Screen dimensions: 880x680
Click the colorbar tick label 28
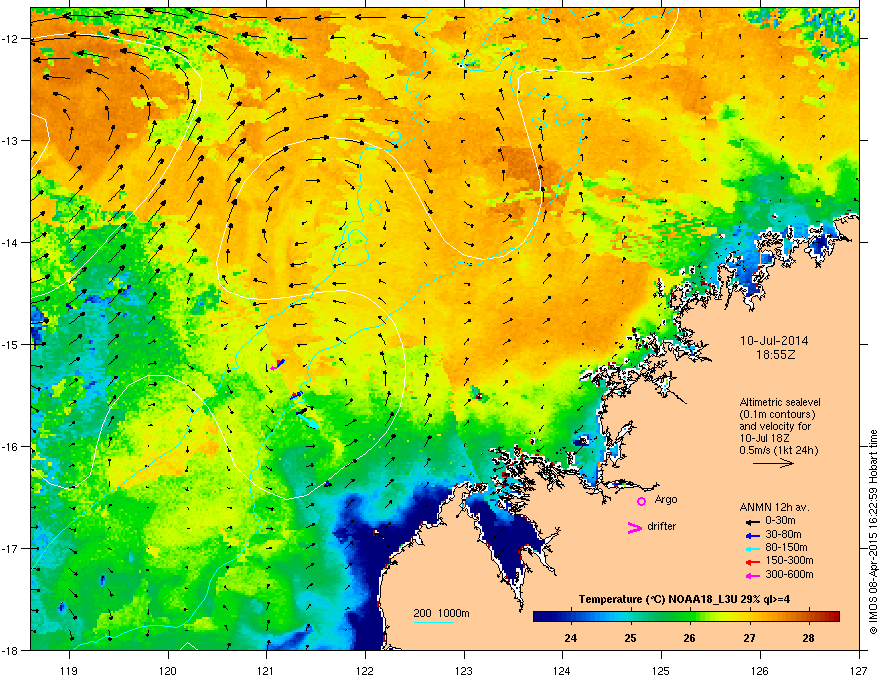point(809,638)
